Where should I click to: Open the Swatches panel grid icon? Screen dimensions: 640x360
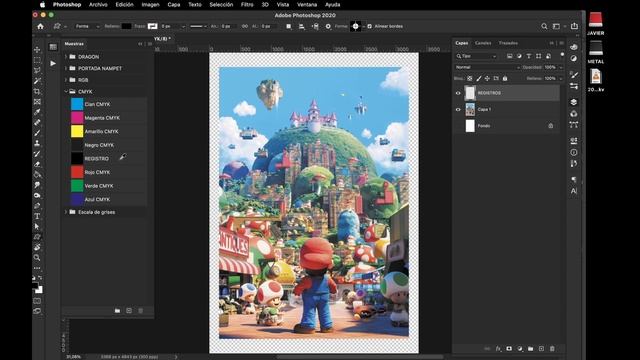click(x=53, y=47)
